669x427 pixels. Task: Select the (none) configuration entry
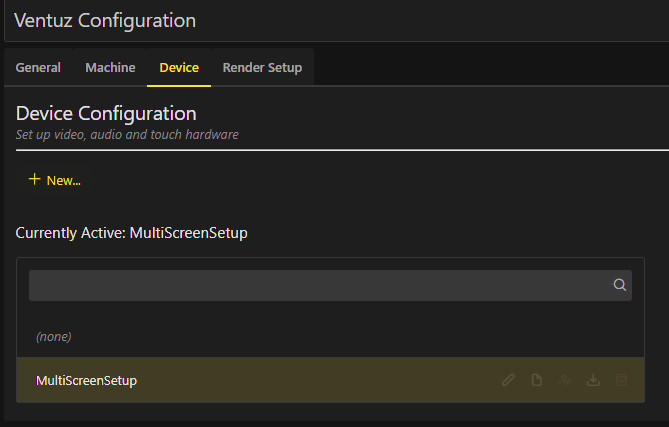tap(54, 337)
